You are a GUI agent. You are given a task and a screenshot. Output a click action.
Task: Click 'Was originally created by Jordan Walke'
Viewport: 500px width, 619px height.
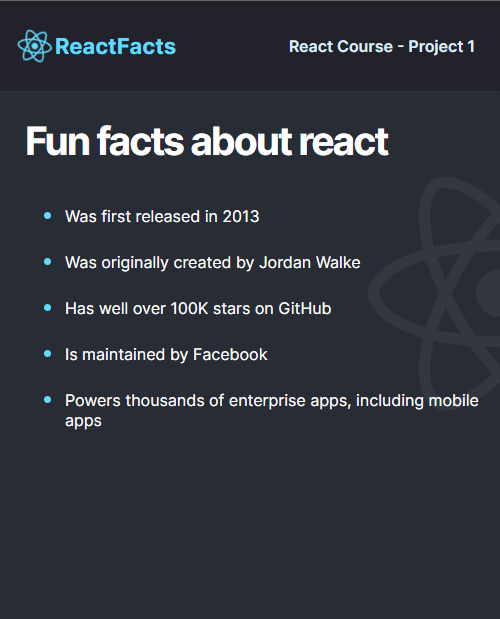tap(213, 263)
